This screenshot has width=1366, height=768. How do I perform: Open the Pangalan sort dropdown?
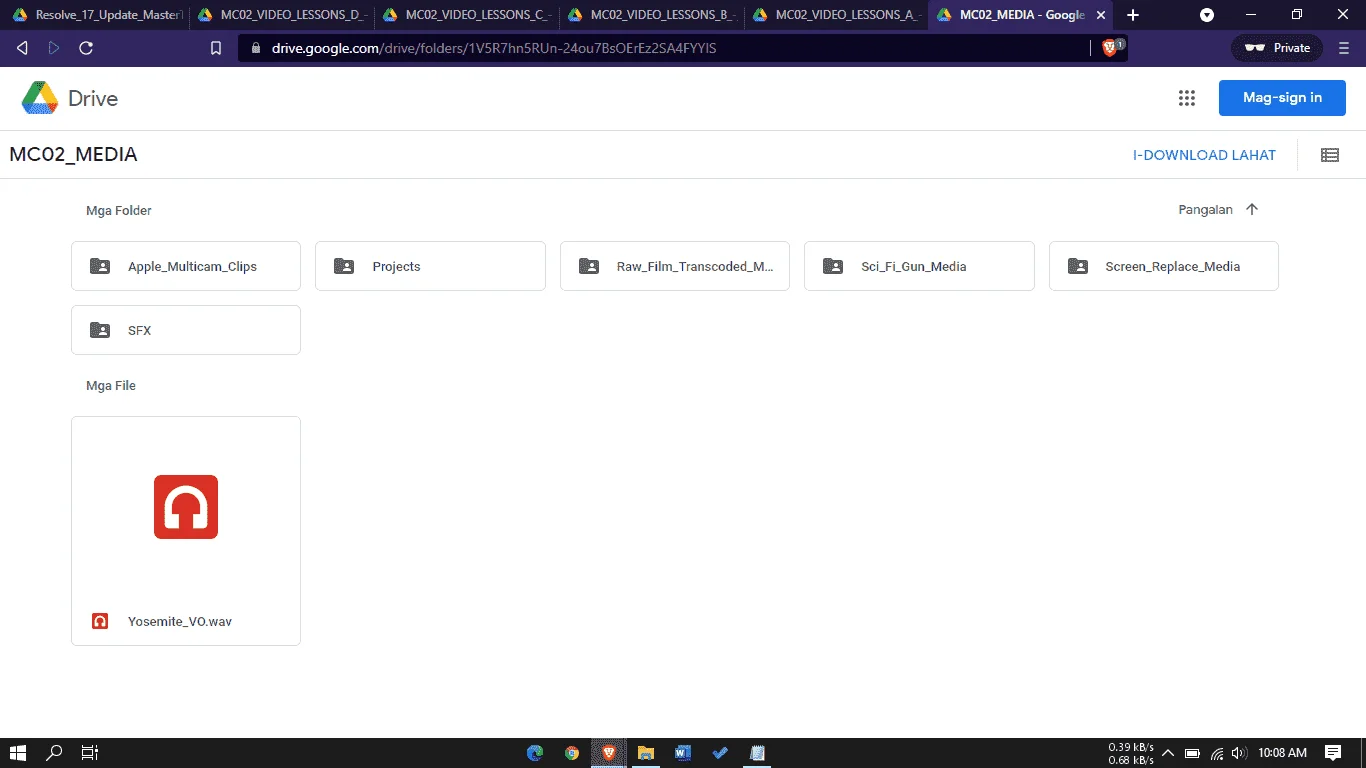pos(1205,210)
